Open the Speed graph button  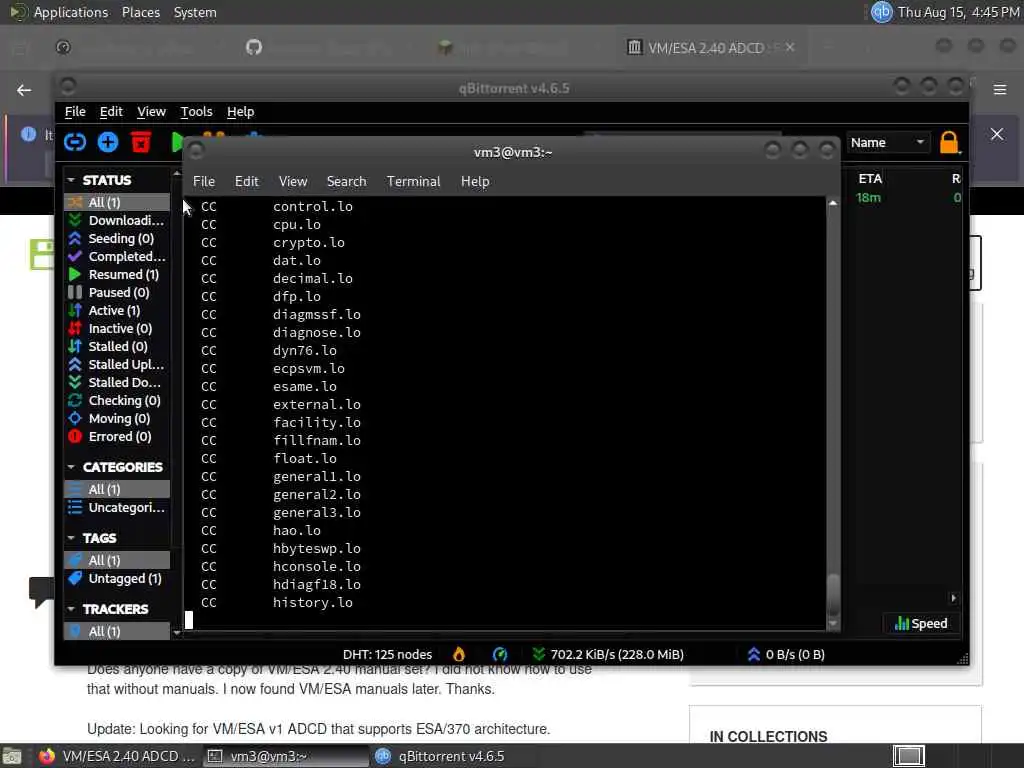point(921,623)
